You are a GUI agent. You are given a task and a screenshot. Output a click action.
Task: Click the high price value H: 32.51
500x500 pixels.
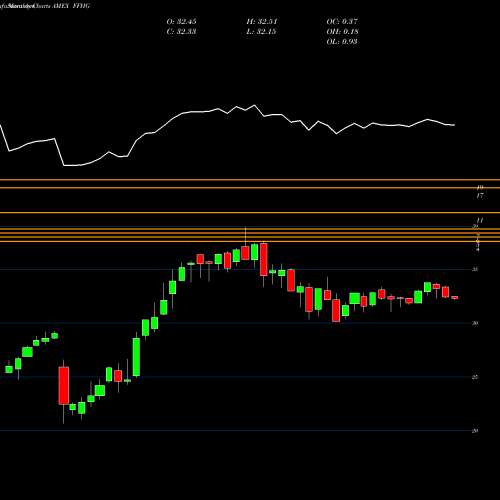tap(262, 22)
